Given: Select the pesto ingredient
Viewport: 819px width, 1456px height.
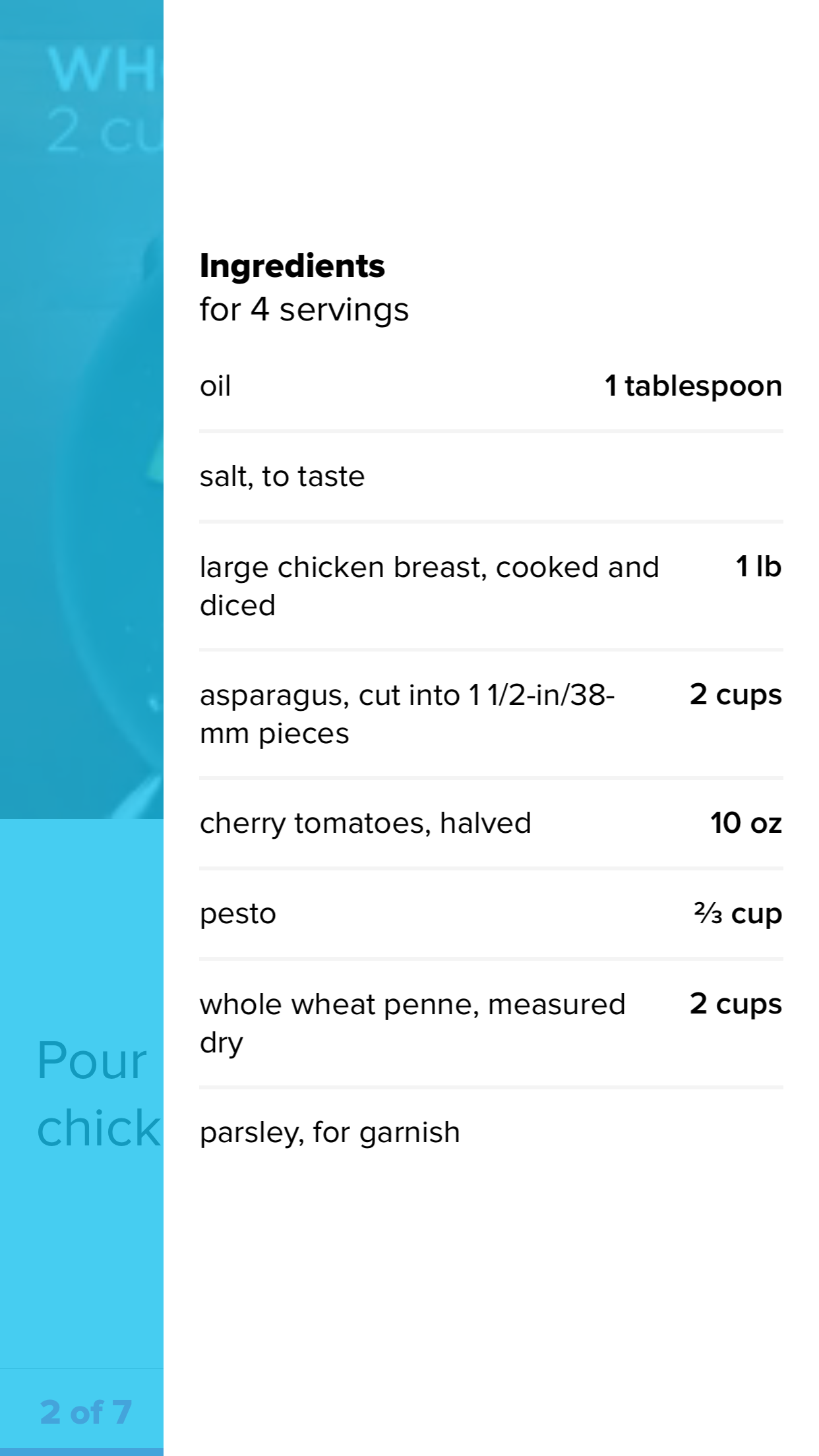Looking at the screenshot, I should coord(238,914).
